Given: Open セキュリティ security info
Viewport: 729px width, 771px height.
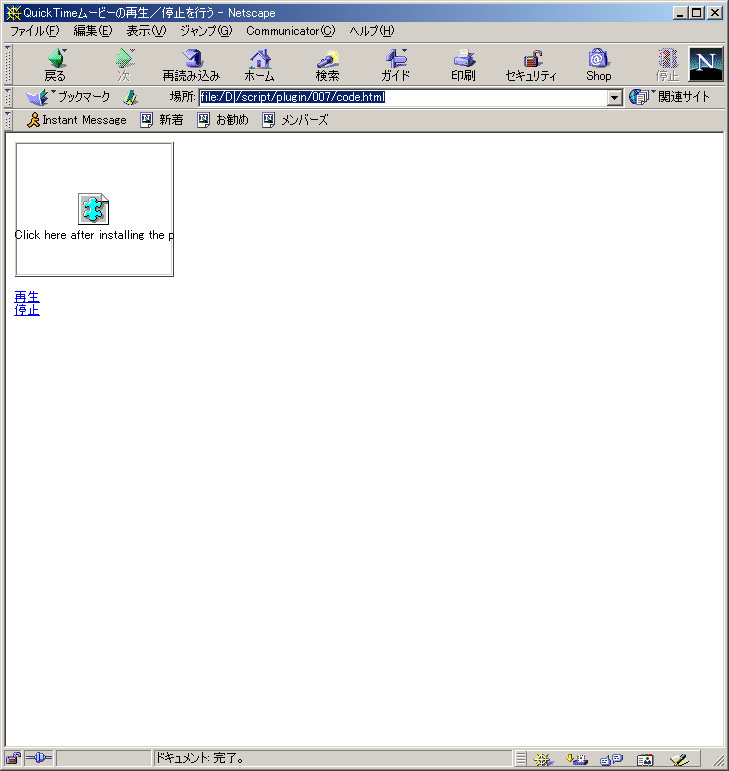Looking at the screenshot, I should click(531, 65).
